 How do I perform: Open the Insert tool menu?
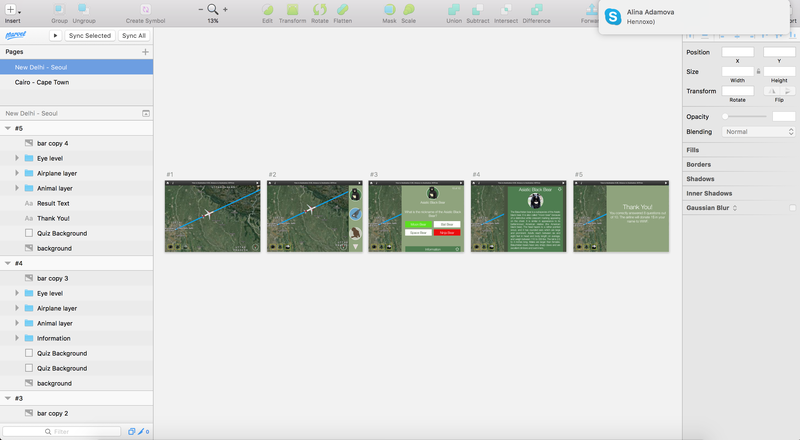coord(12,9)
